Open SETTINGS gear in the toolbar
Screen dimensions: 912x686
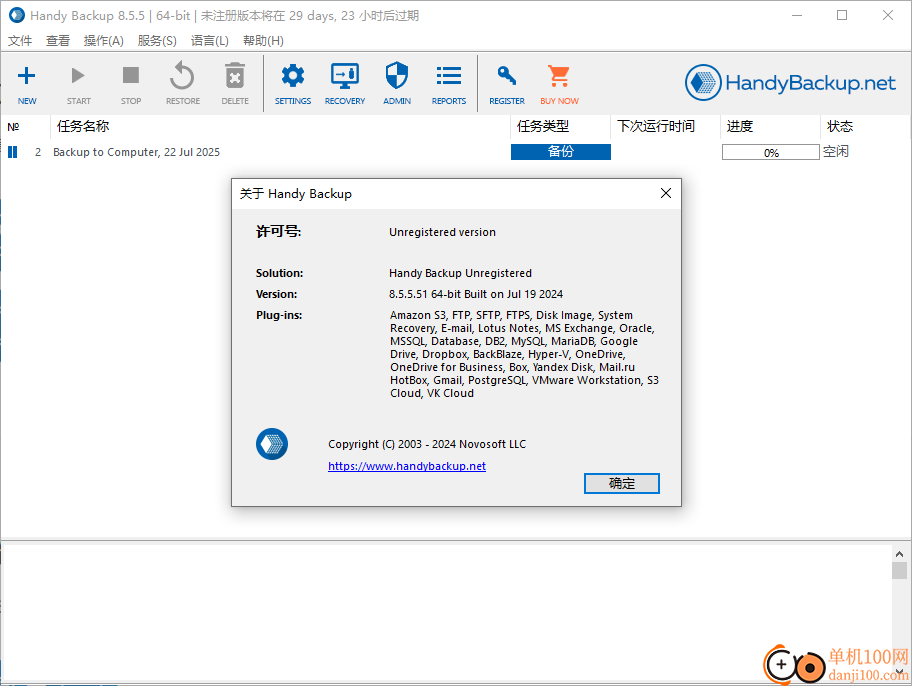pyautogui.click(x=293, y=76)
